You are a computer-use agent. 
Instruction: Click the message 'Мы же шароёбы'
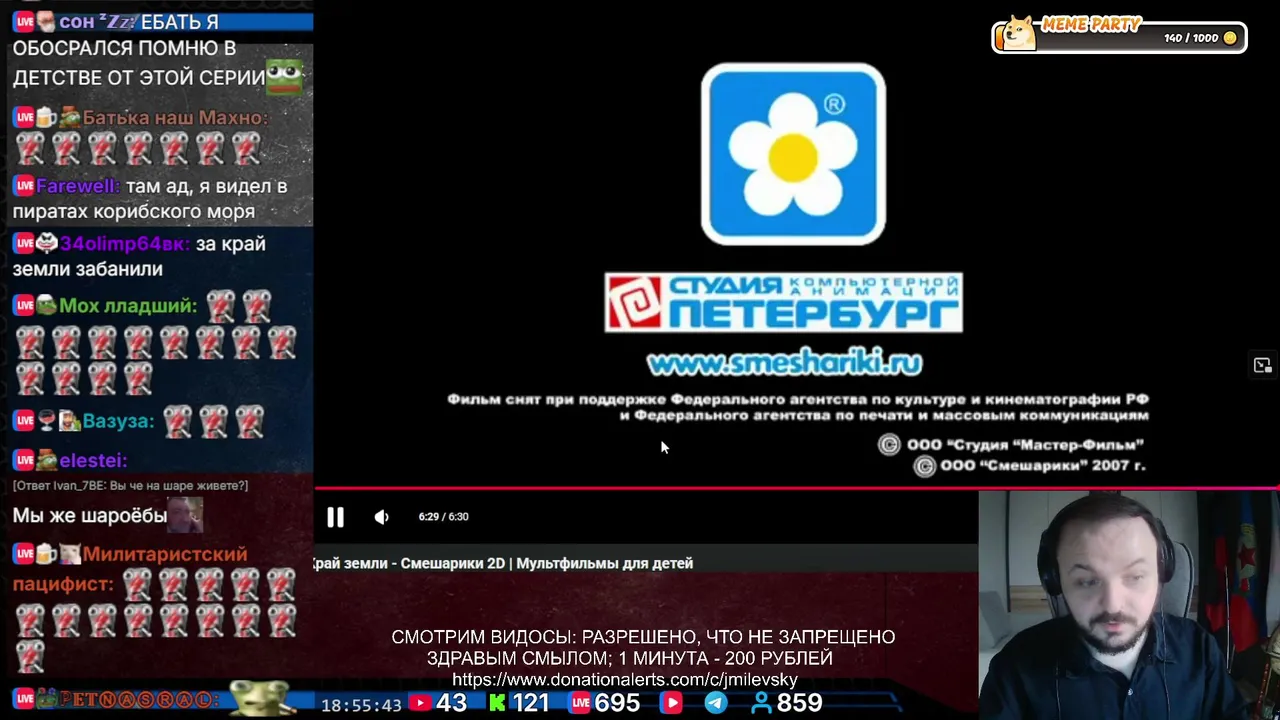(90, 516)
